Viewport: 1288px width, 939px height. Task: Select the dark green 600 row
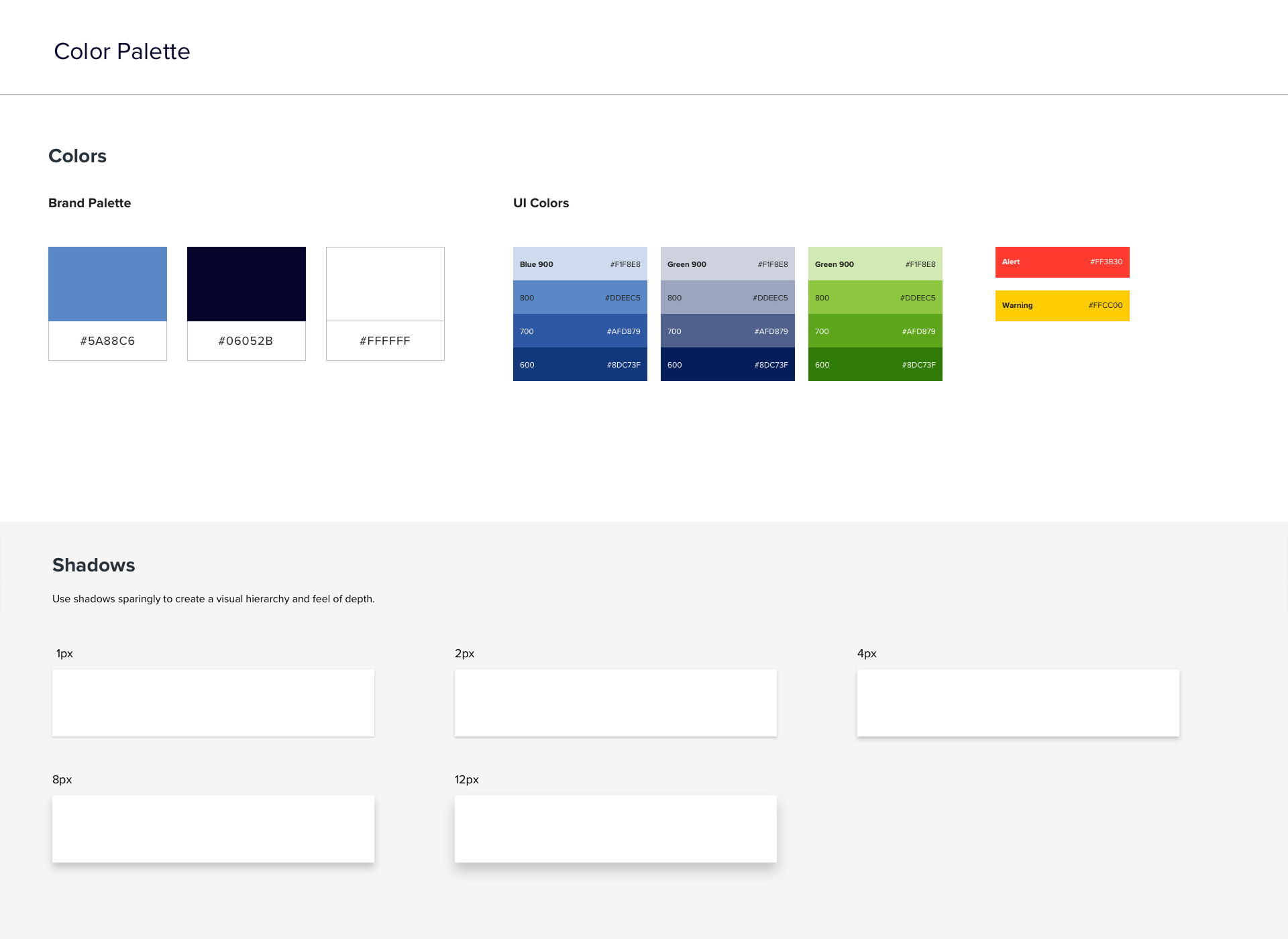click(x=875, y=365)
